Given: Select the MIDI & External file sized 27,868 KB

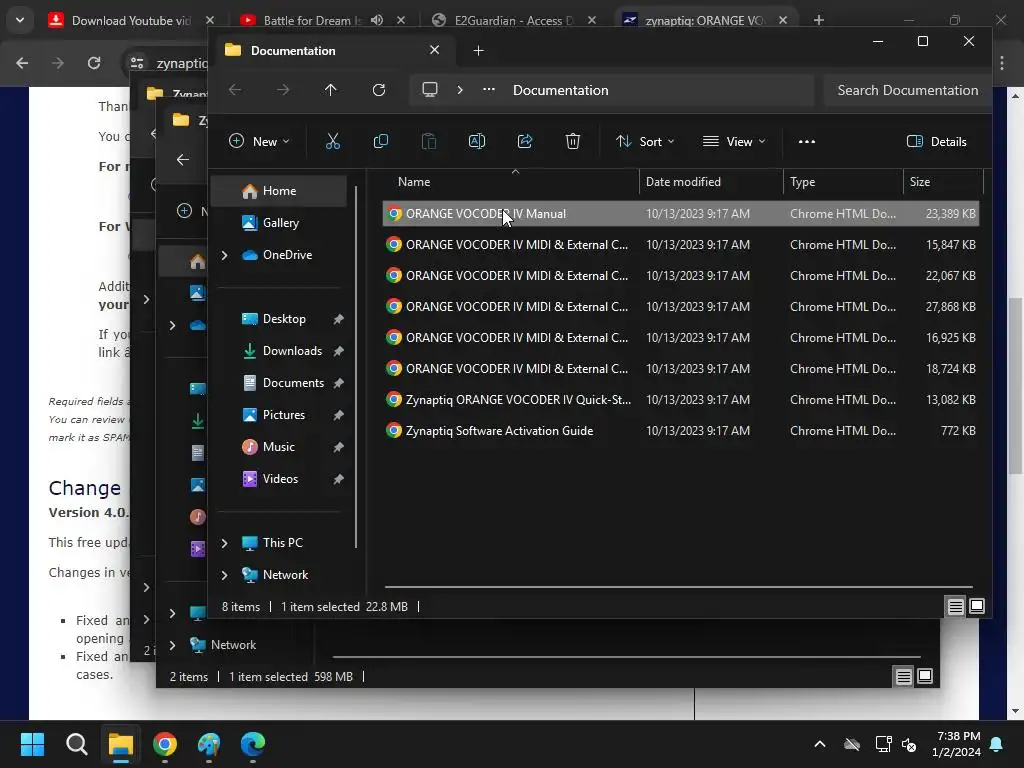Looking at the screenshot, I should tap(680, 306).
